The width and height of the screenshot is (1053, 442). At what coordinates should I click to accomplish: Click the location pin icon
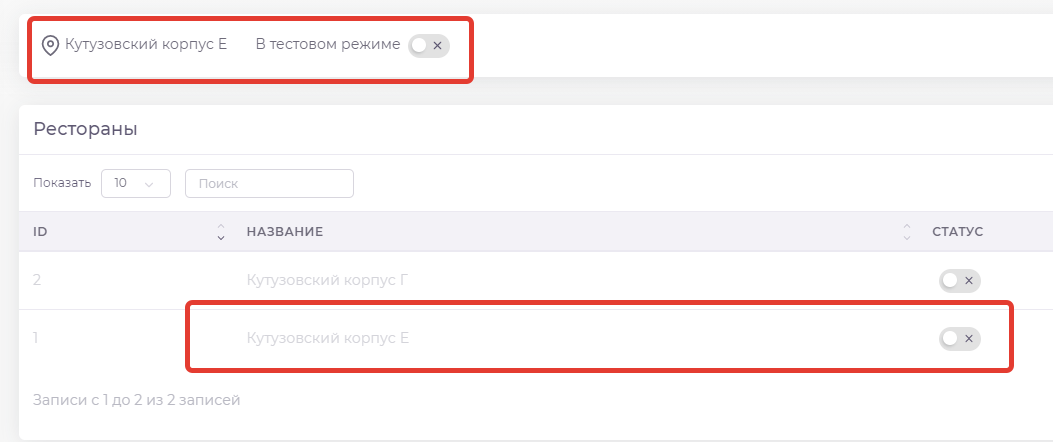(x=50, y=45)
